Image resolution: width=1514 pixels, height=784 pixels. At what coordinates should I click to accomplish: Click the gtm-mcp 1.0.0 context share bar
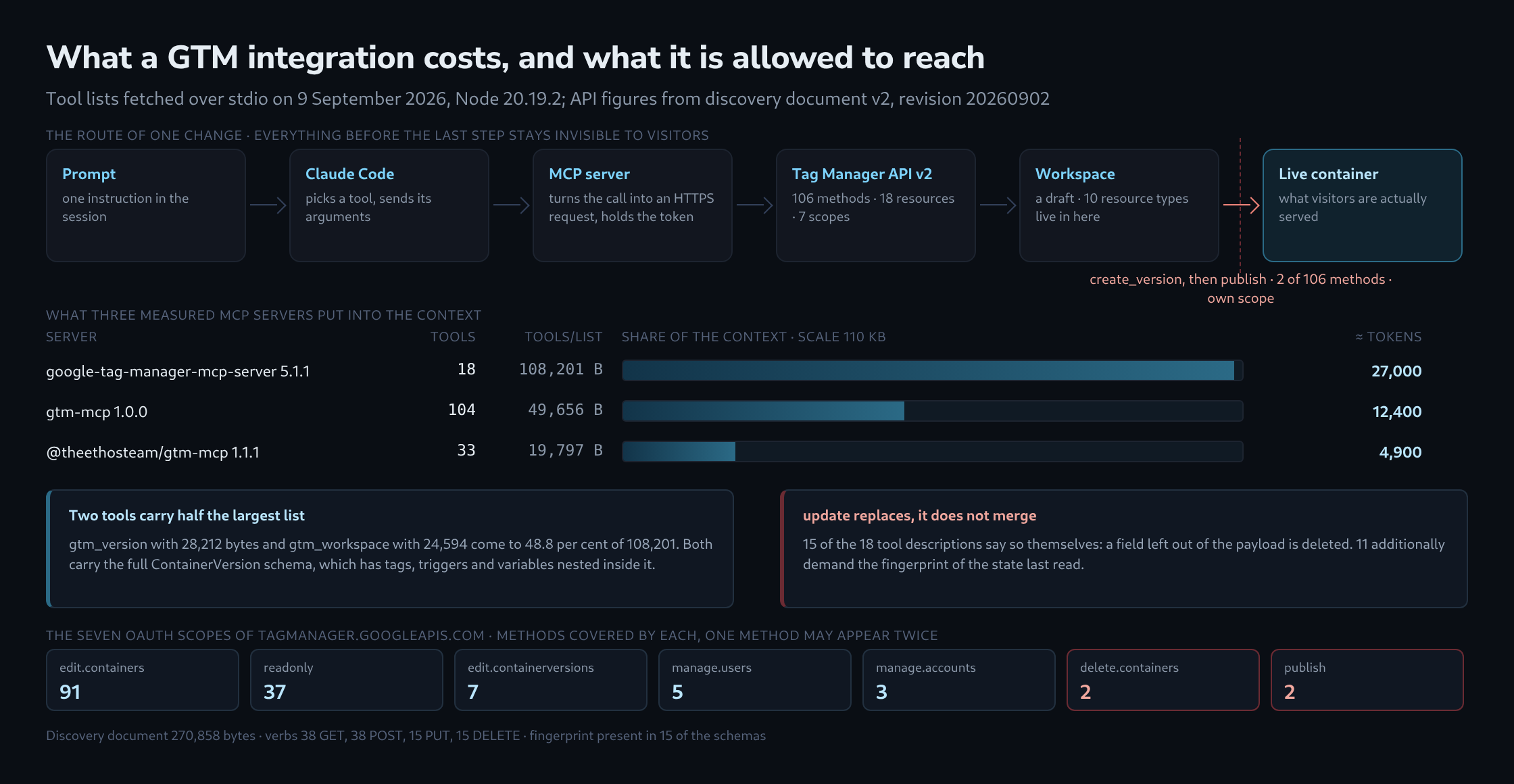pyautogui.click(x=932, y=411)
